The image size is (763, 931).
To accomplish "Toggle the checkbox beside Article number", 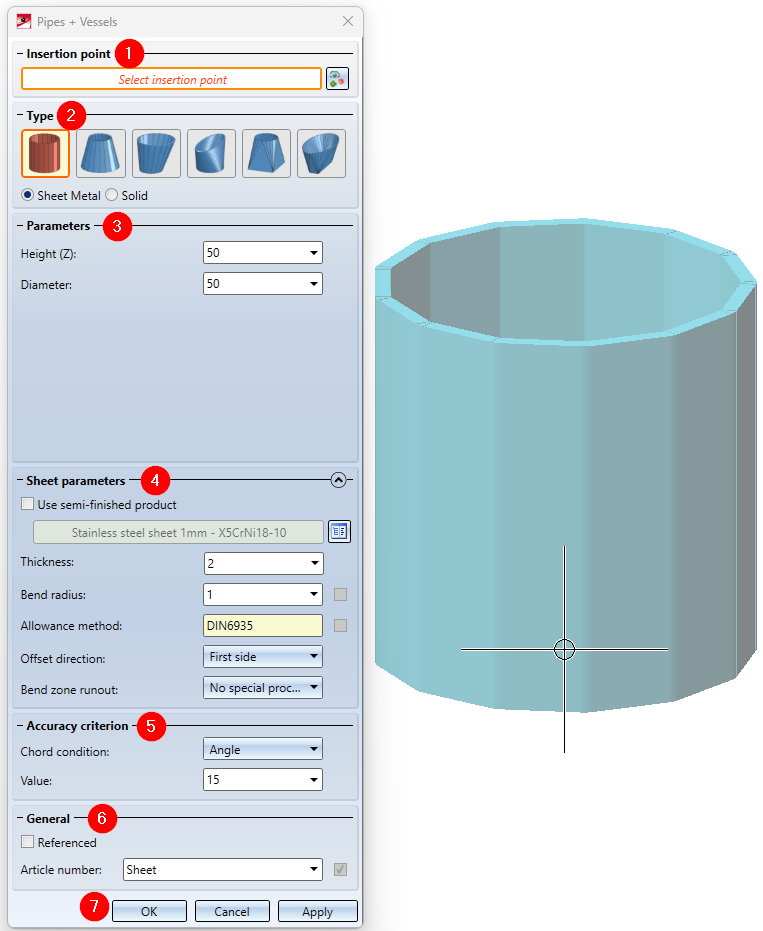I will pos(340,869).
